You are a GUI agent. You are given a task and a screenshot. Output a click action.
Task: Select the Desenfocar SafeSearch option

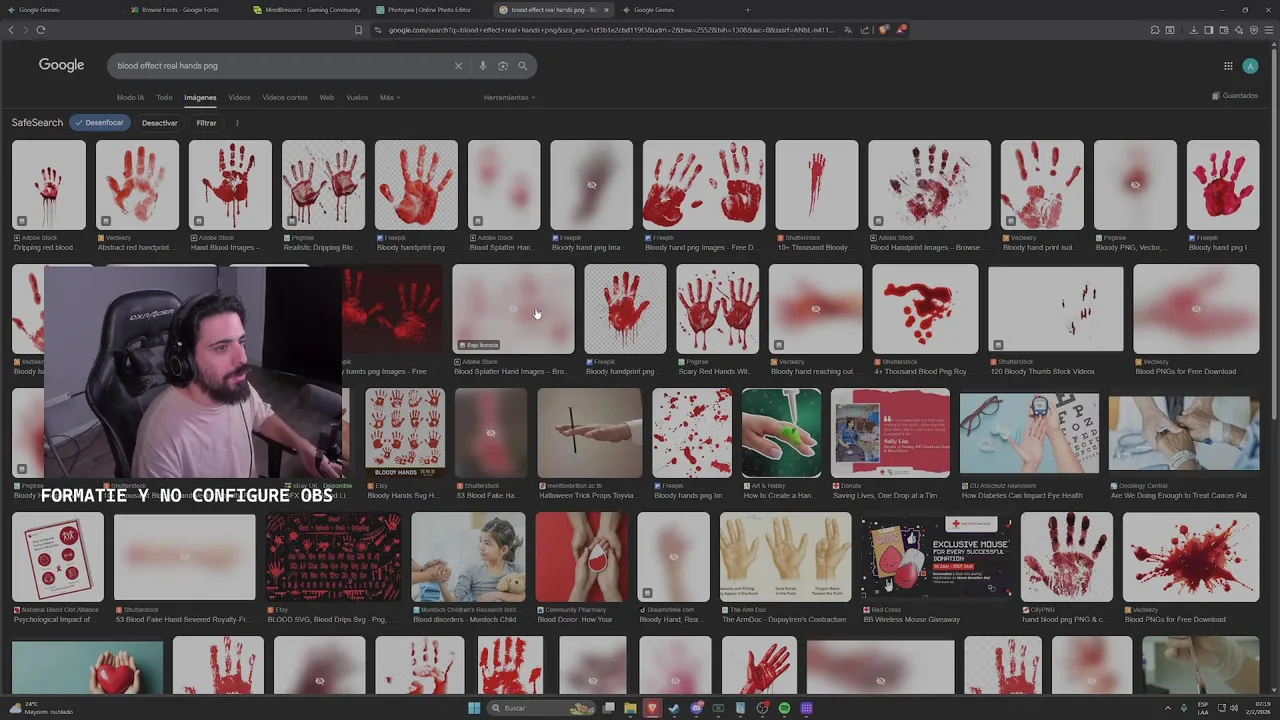[x=98, y=123]
